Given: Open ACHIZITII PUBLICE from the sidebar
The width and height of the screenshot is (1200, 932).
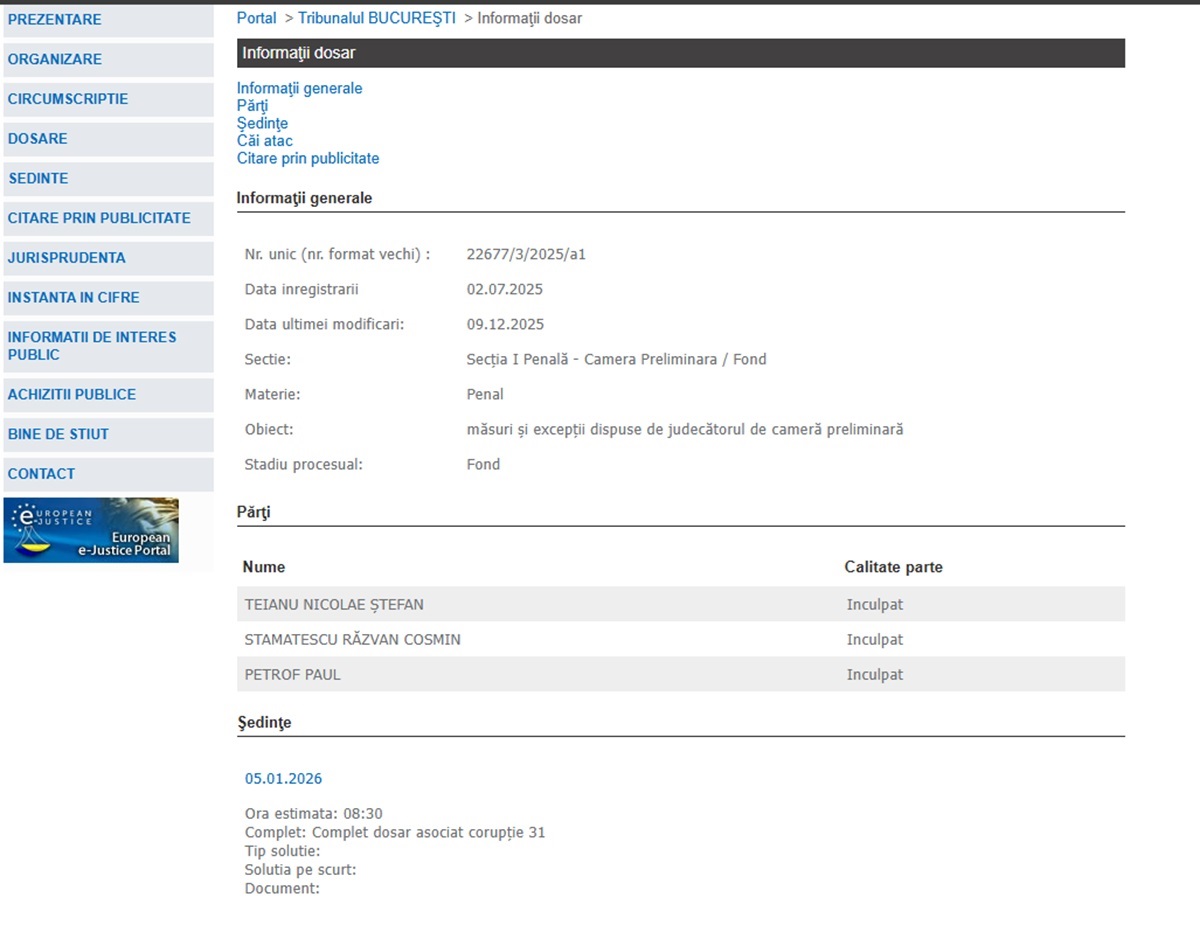Looking at the screenshot, I should pyautogui.click(x=72, y=395).
